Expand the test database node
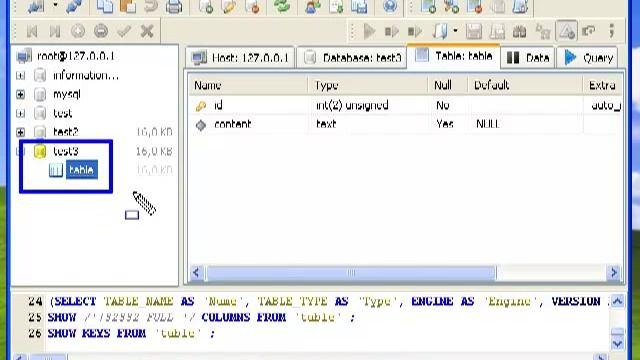 (20, 113)
